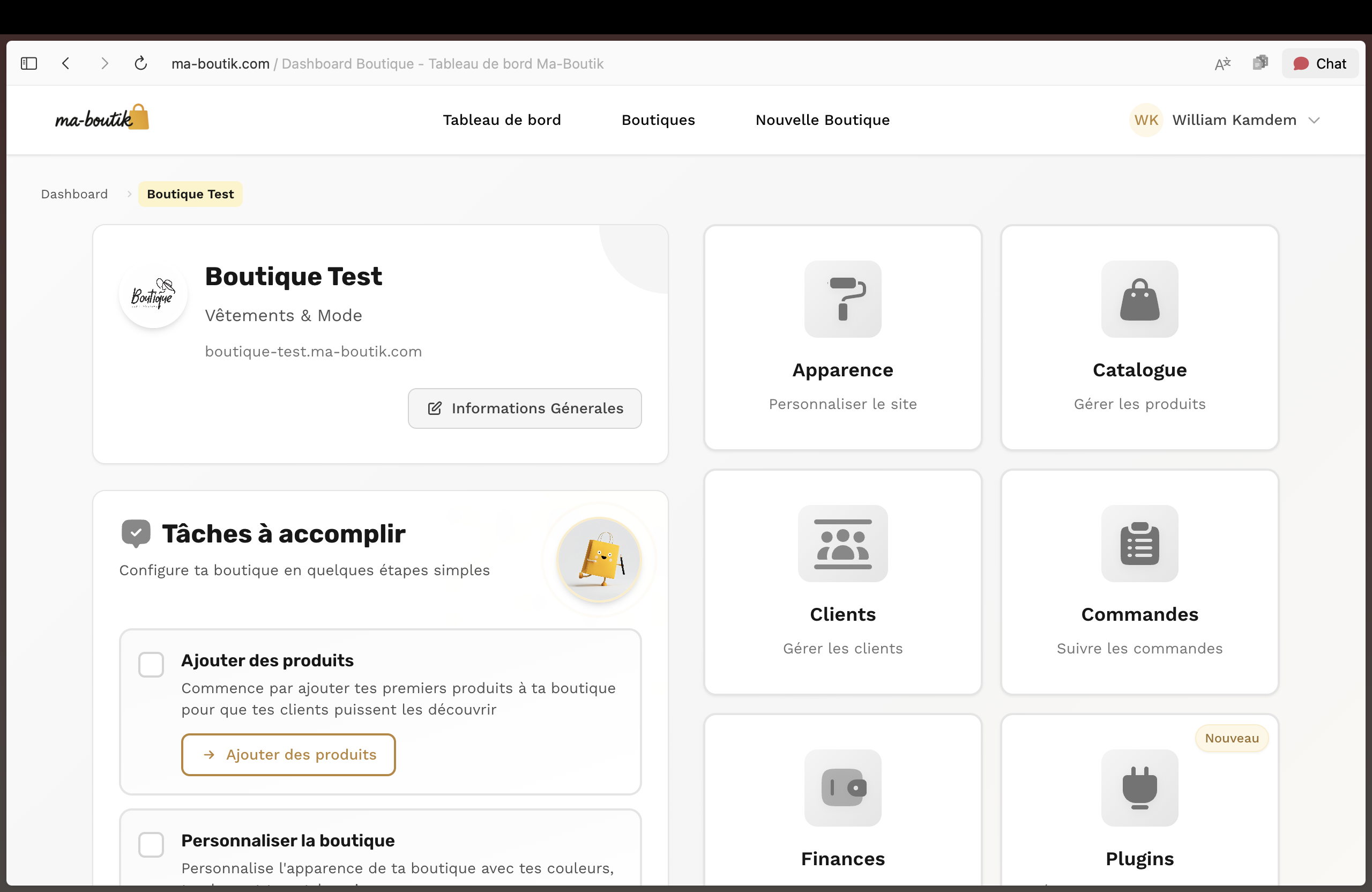Expand the William Kamdem user menu chevron
The image size is (1372, 892).
[1314, 120]
